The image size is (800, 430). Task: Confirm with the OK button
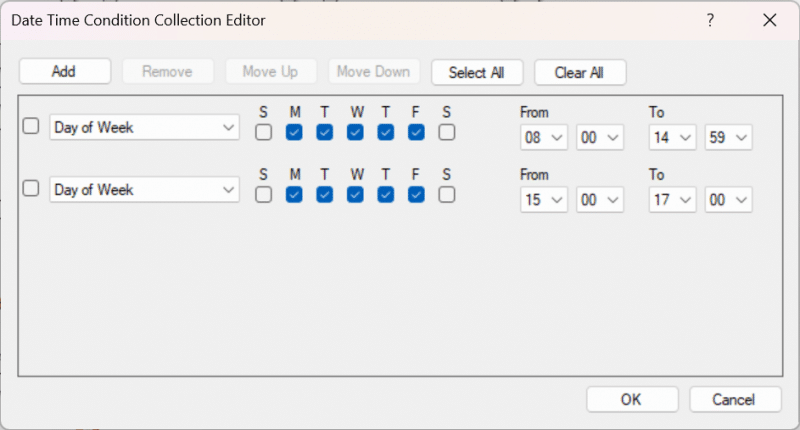(x=632, y=399)
